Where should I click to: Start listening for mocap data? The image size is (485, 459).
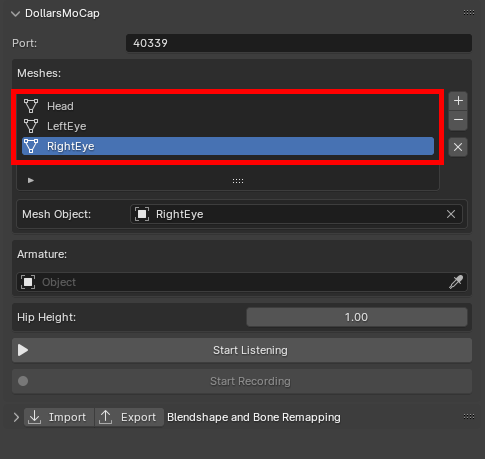(x=242, y=350)
